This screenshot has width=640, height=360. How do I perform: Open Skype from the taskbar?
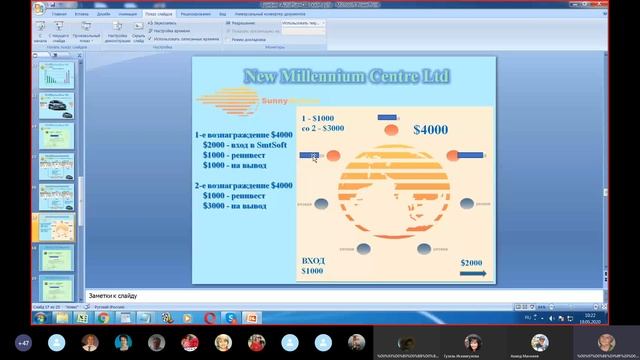coord(231,318)
